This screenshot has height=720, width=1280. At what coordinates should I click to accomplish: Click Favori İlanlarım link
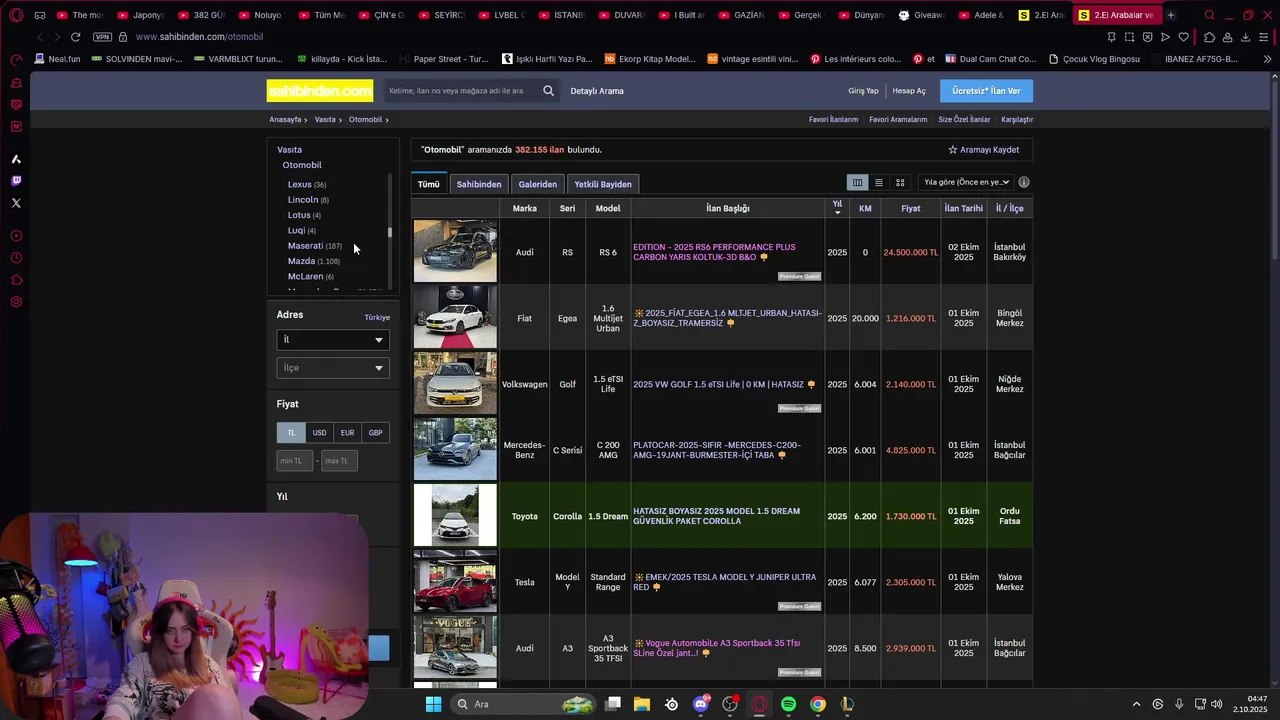pyautogui.click(x=833, y=120)
